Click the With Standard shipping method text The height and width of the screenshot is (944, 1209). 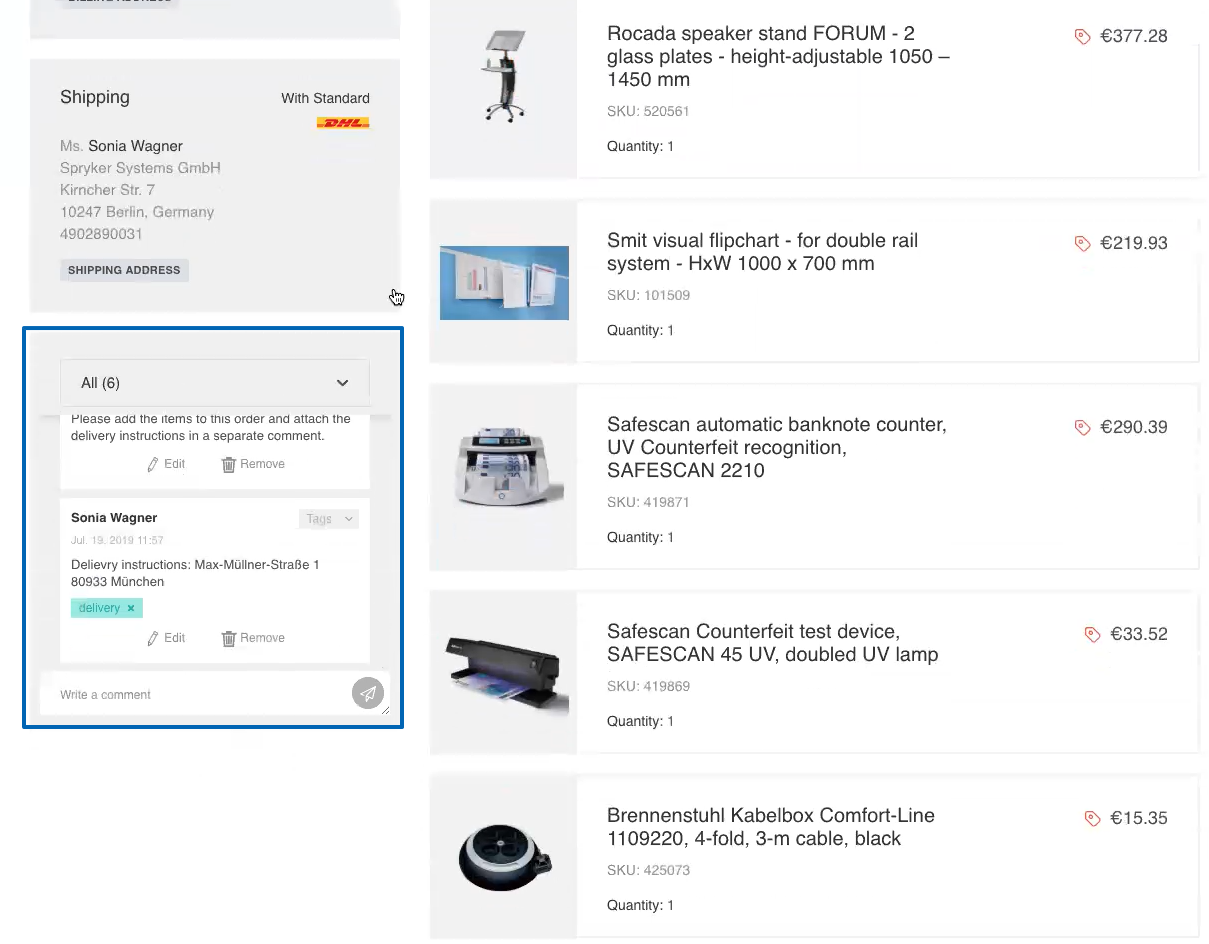click(325, 98)
